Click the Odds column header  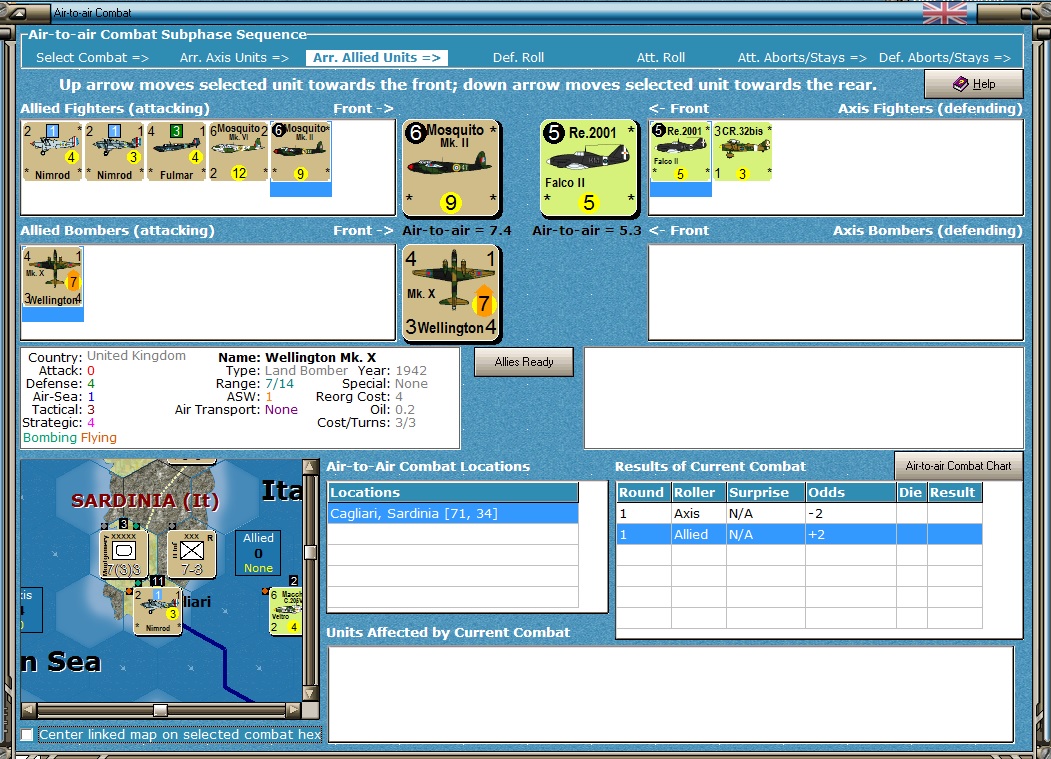[x=851, y=492]
